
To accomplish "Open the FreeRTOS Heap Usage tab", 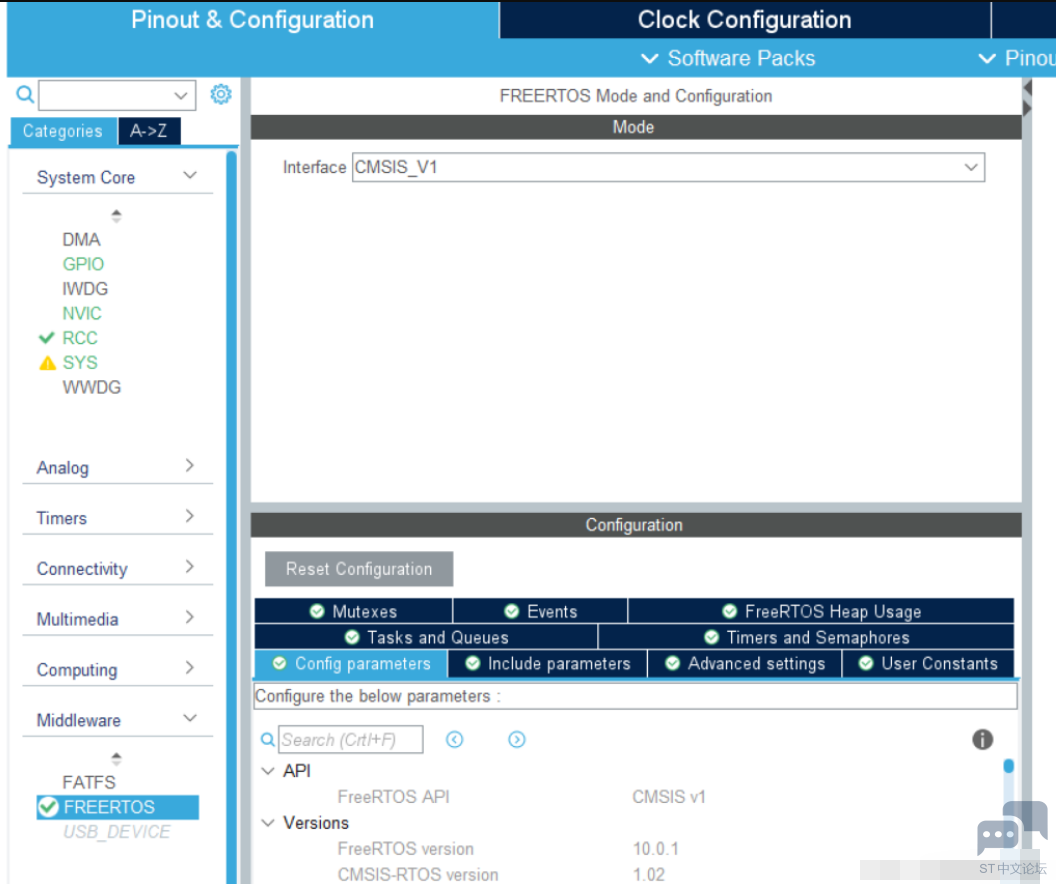I will pyautogui.click(x=821, y=611).
